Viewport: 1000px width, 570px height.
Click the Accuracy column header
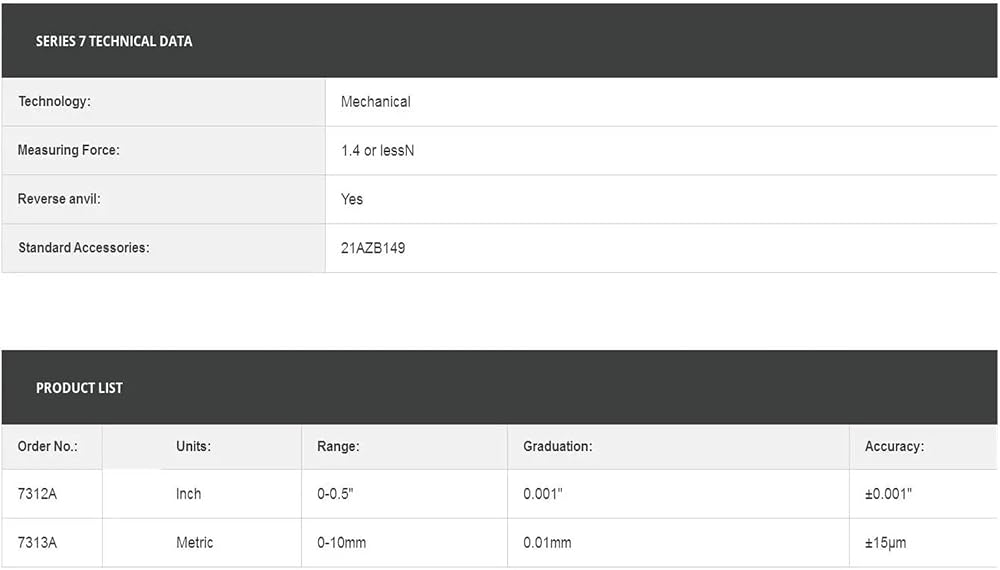[894, 446]
